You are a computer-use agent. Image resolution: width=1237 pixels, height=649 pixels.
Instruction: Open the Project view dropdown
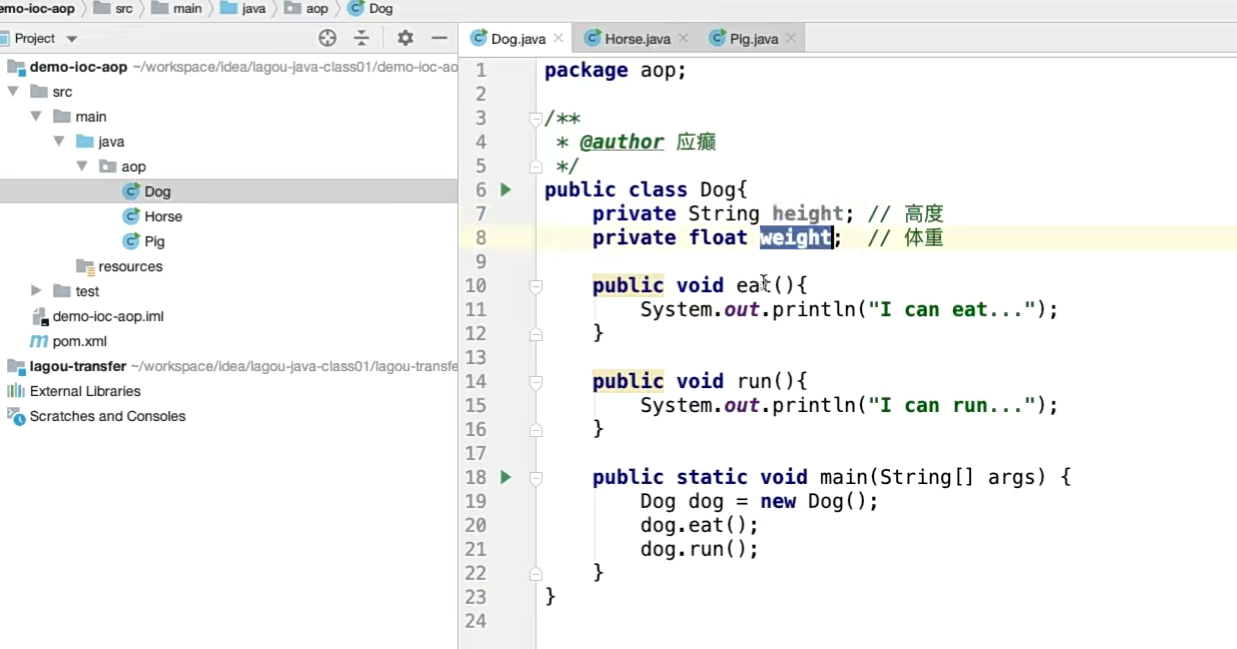pos(71,39)
